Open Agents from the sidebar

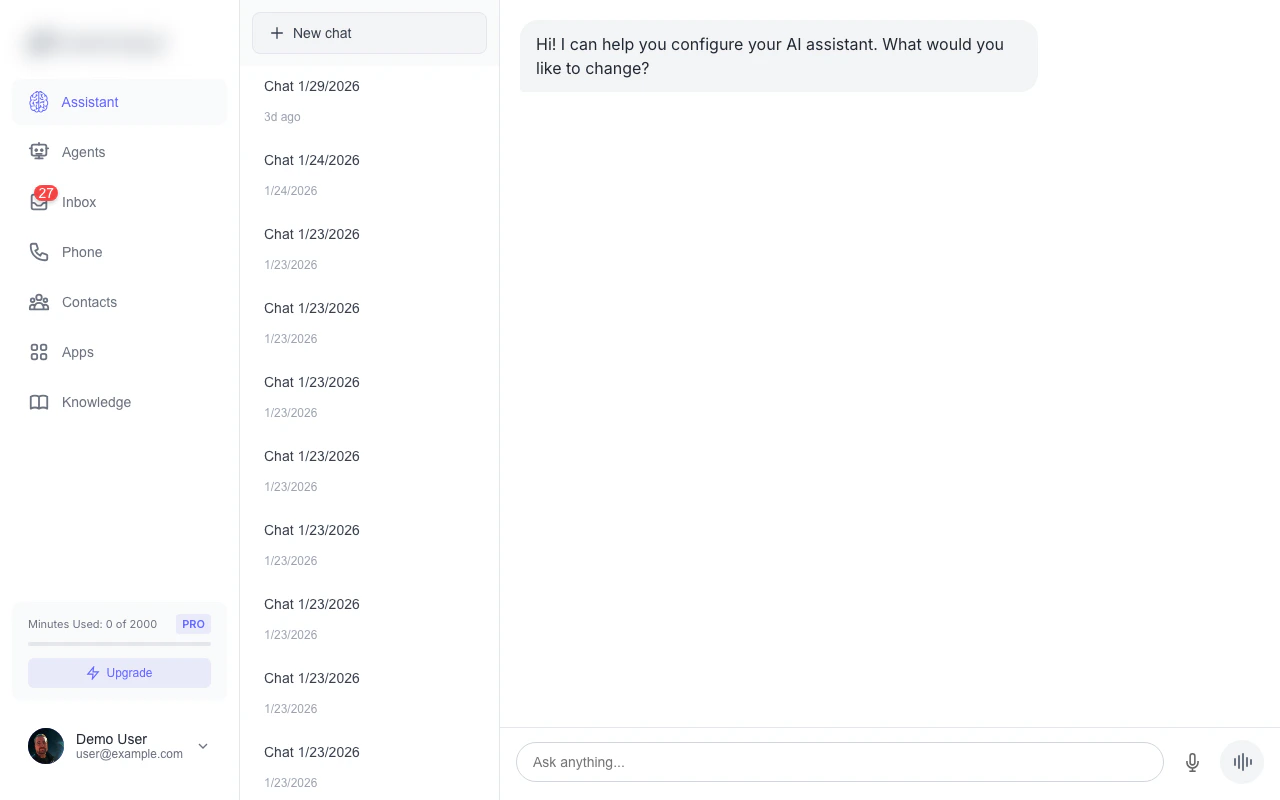click(83, 152)
